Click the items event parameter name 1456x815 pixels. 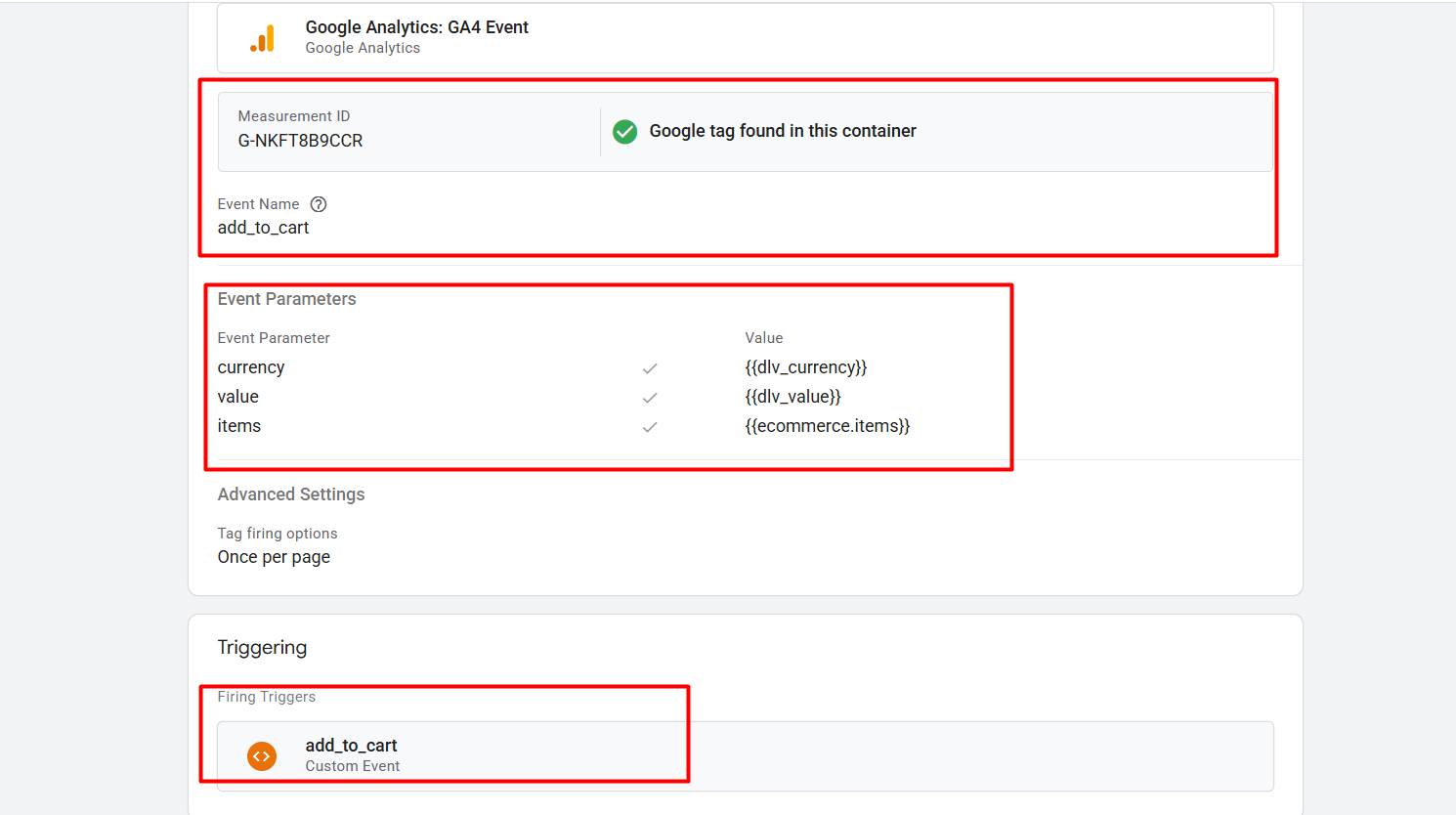click(239, 426)
